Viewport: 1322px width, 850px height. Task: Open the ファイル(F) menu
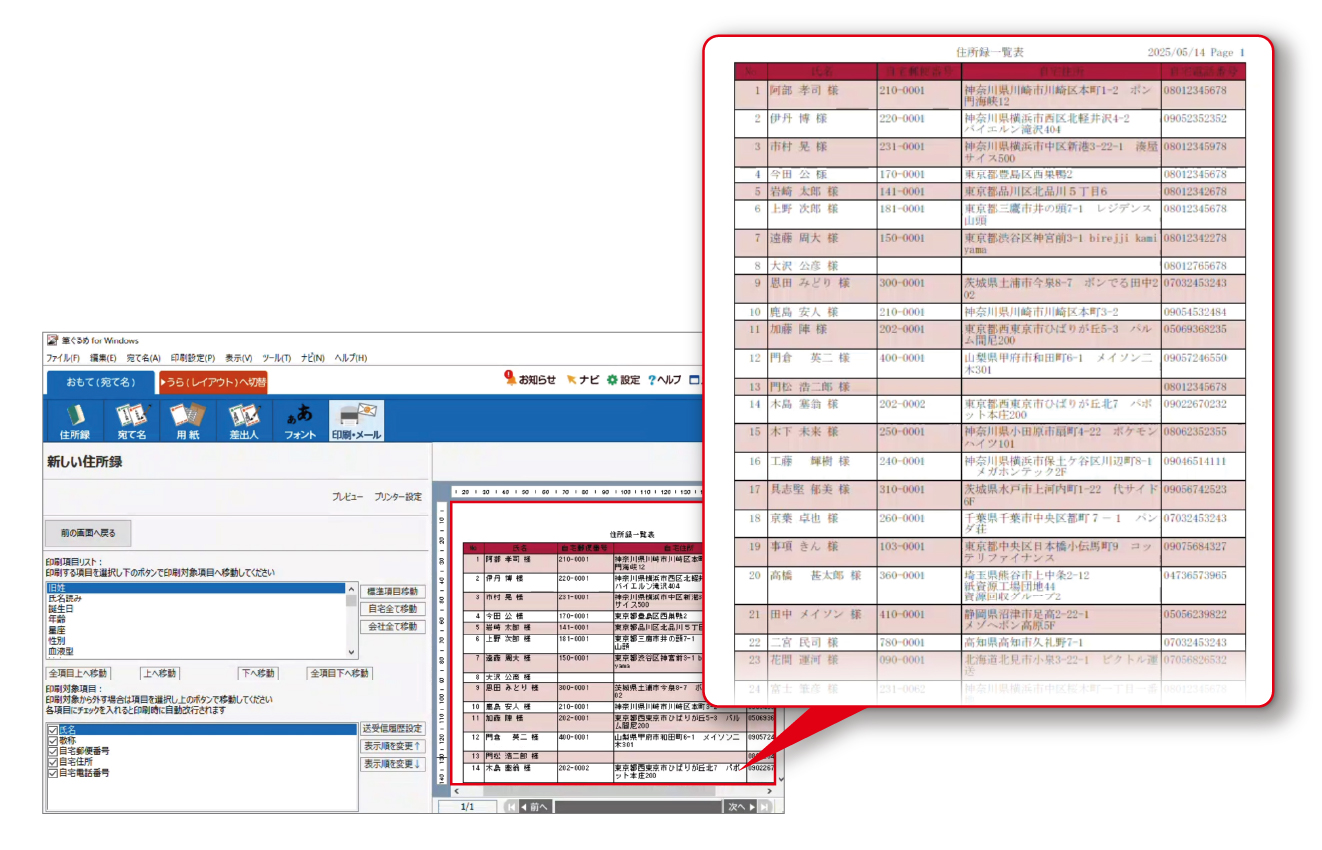click(x=62, y=358)
